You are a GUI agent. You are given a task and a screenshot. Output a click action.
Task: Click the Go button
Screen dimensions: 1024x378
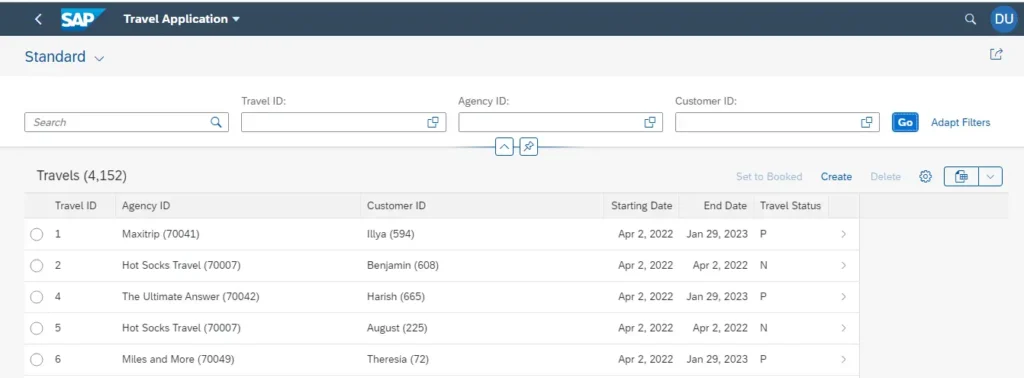(905, 122)
